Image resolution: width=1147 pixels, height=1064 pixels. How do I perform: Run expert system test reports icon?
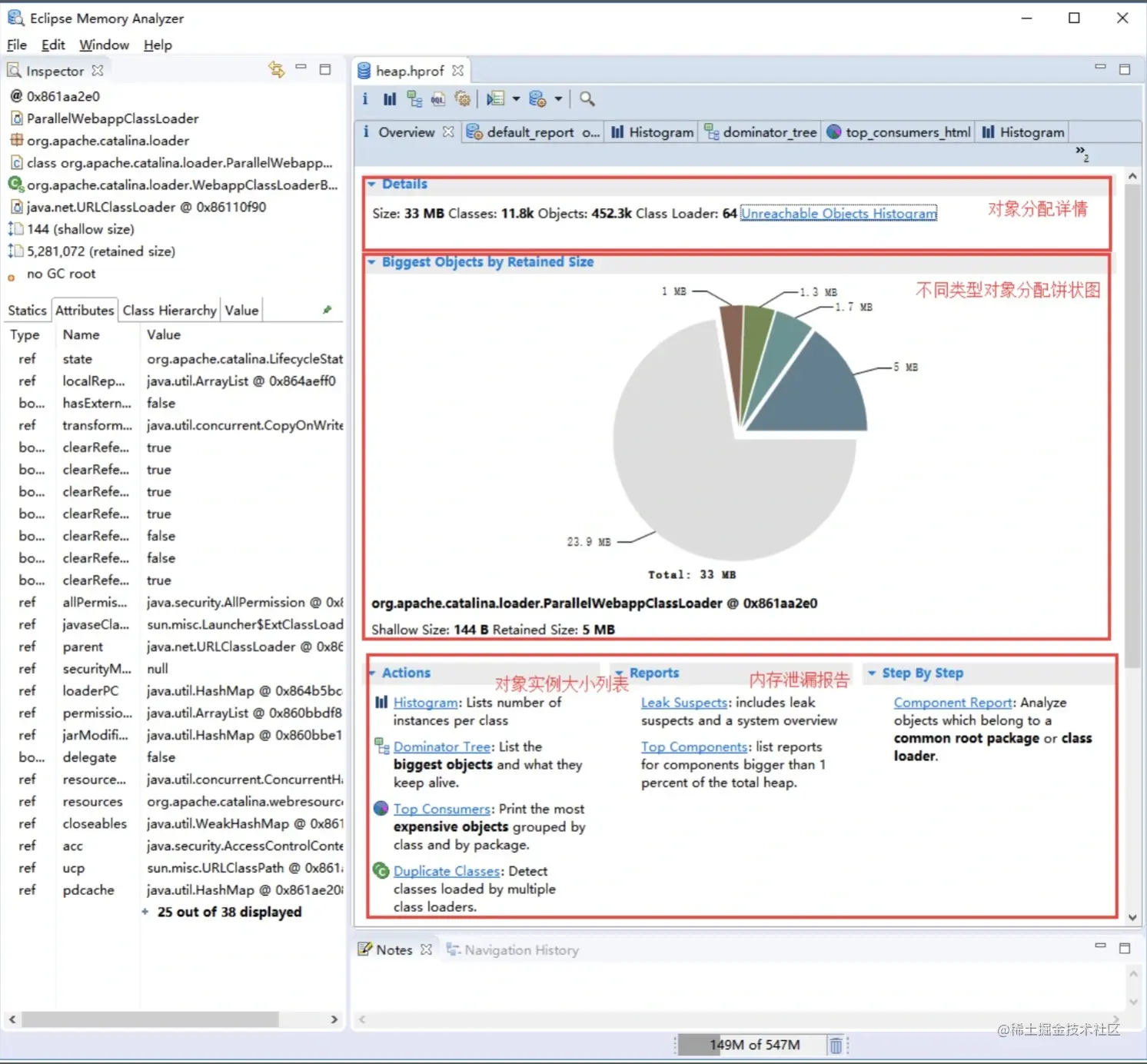point(495,98)
